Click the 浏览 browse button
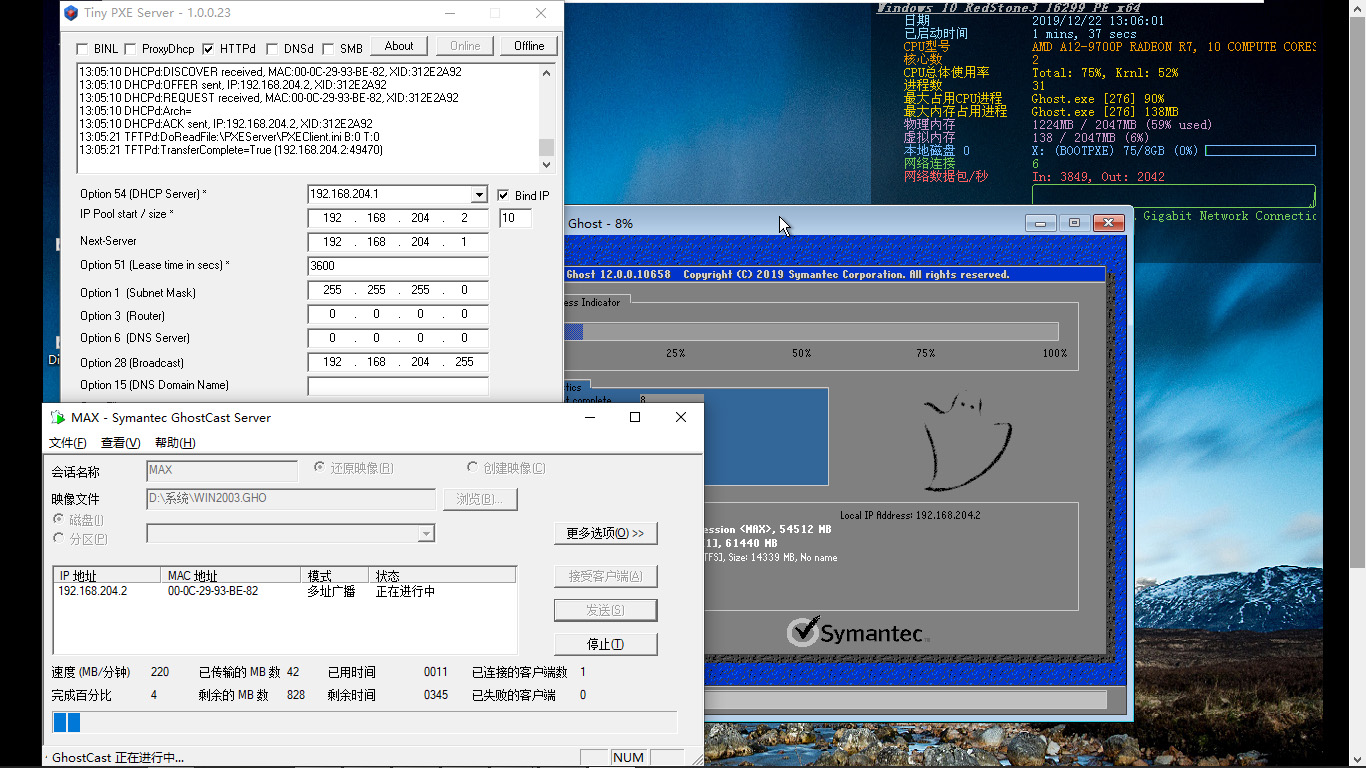This screenshot has width=1366, height=768. point(479,498)
